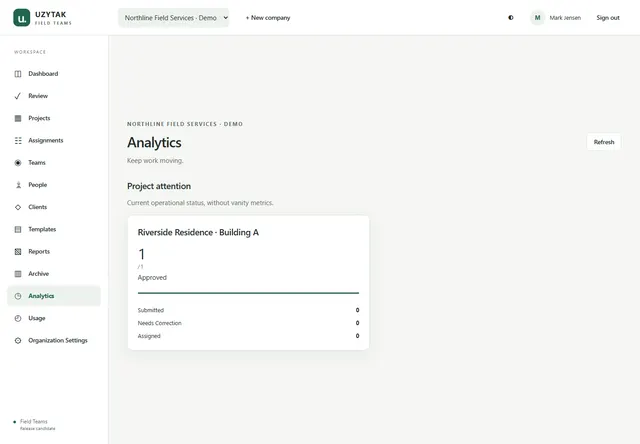
Task: Click the Uzytak logo icon
Action: pyautogui.click(x=22, y=18)
